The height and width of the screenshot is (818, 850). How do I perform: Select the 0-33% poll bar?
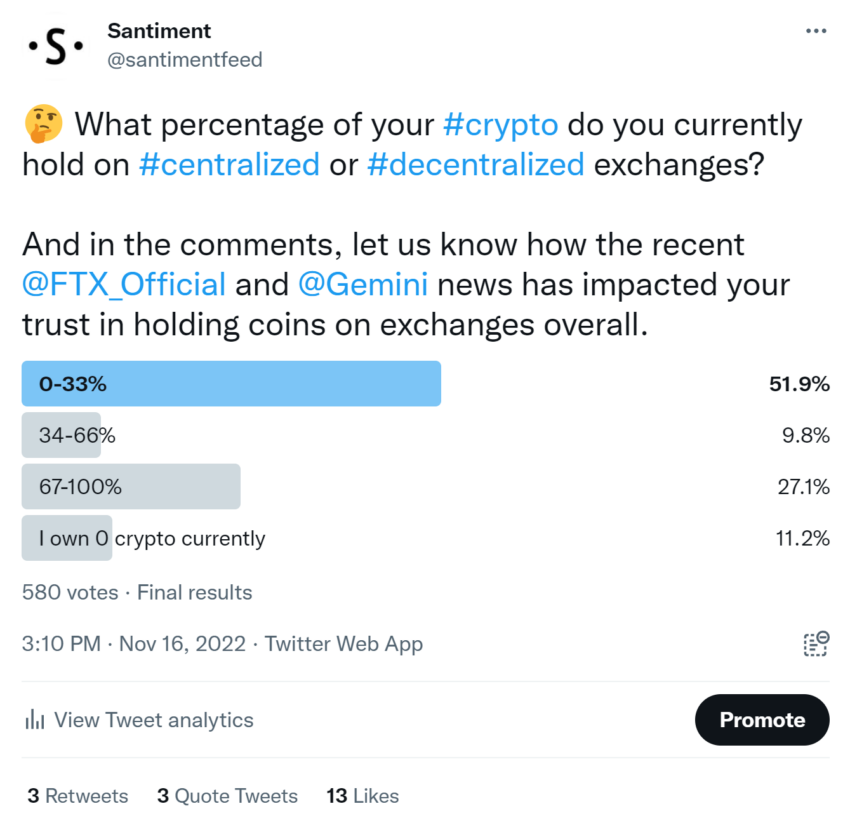coord(231,384)
